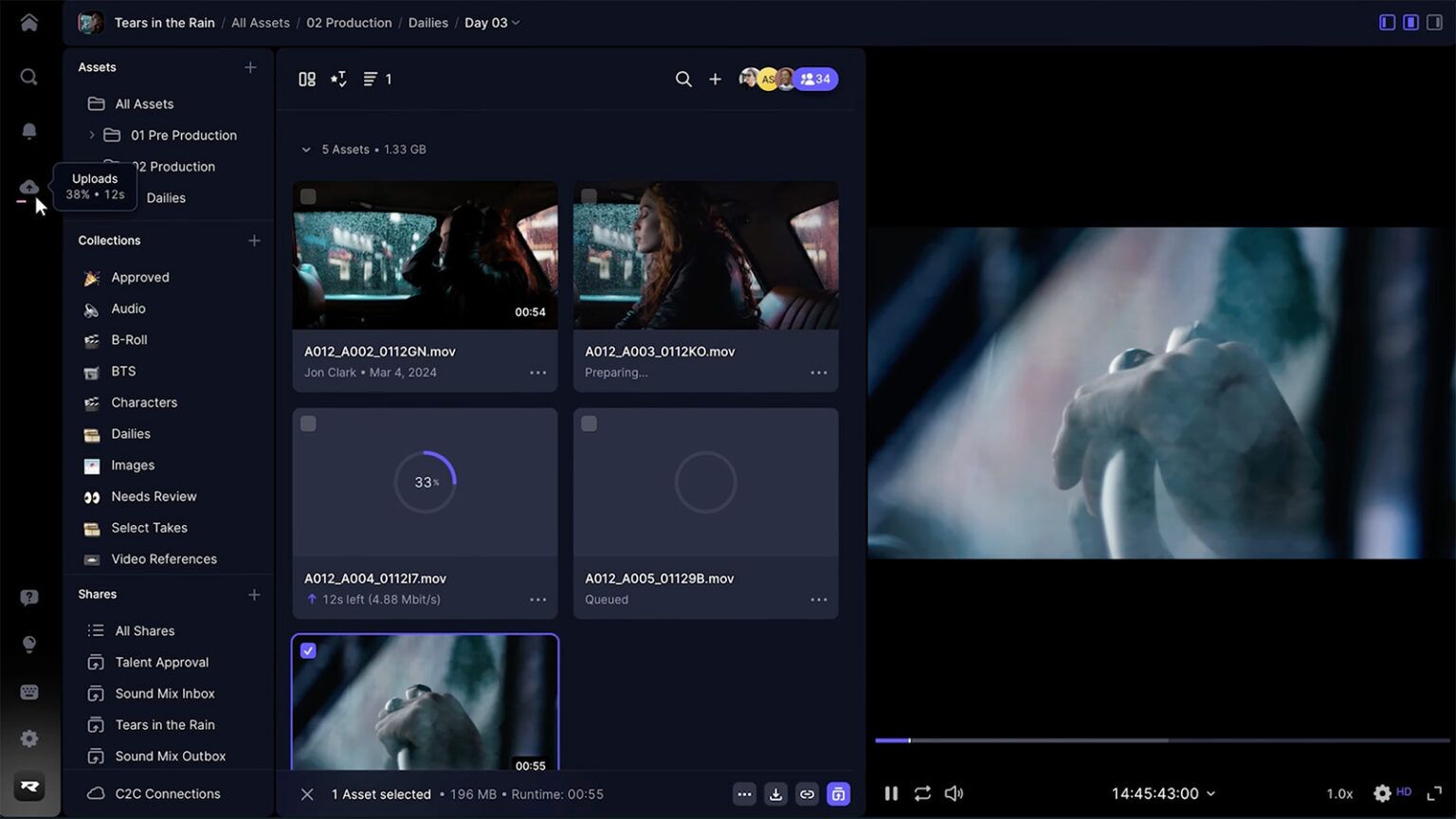Go to 02 Production breadcrumb
1456x819 pixels.
(349, 23)
